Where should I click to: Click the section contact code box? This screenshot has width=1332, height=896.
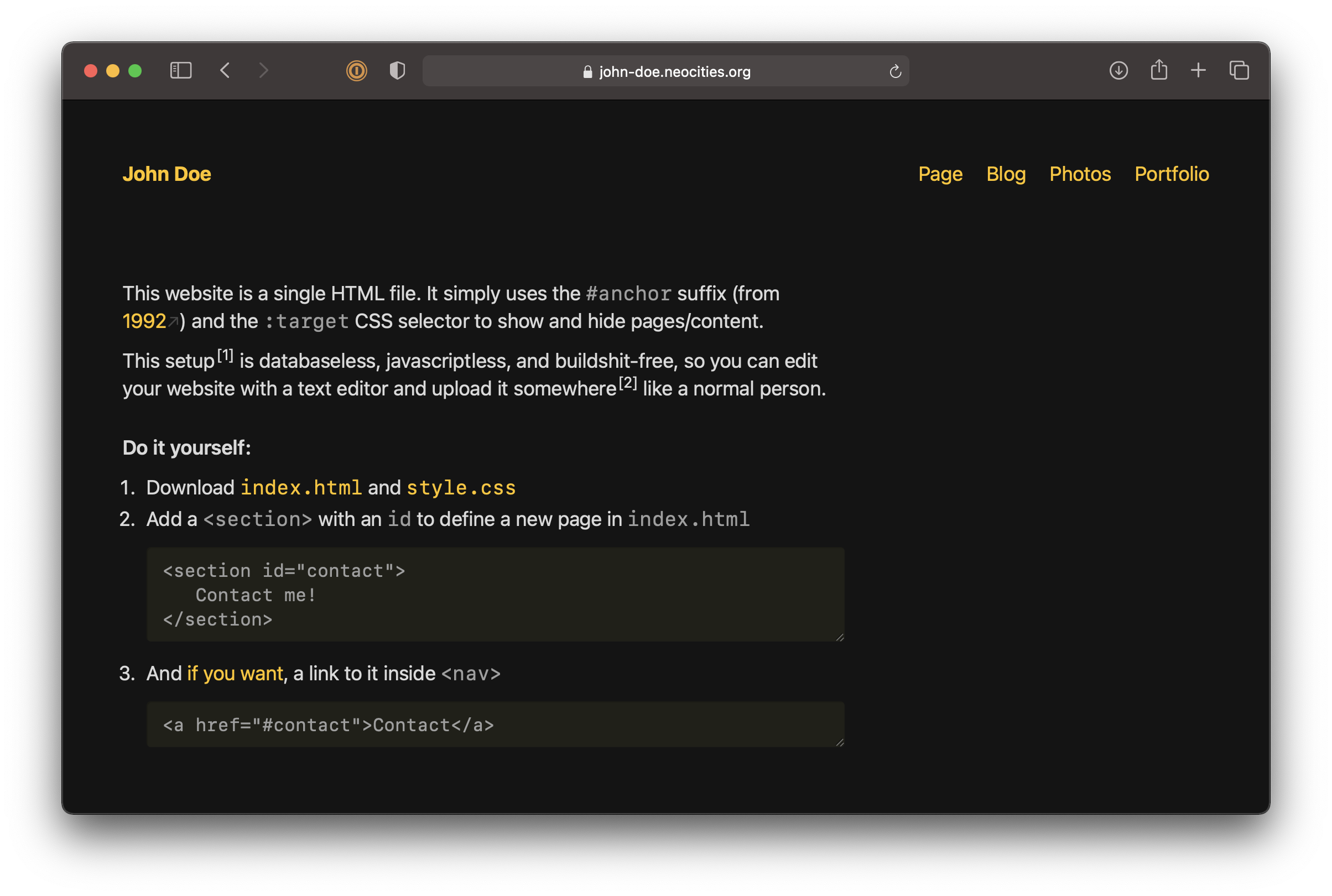[495, 594]
